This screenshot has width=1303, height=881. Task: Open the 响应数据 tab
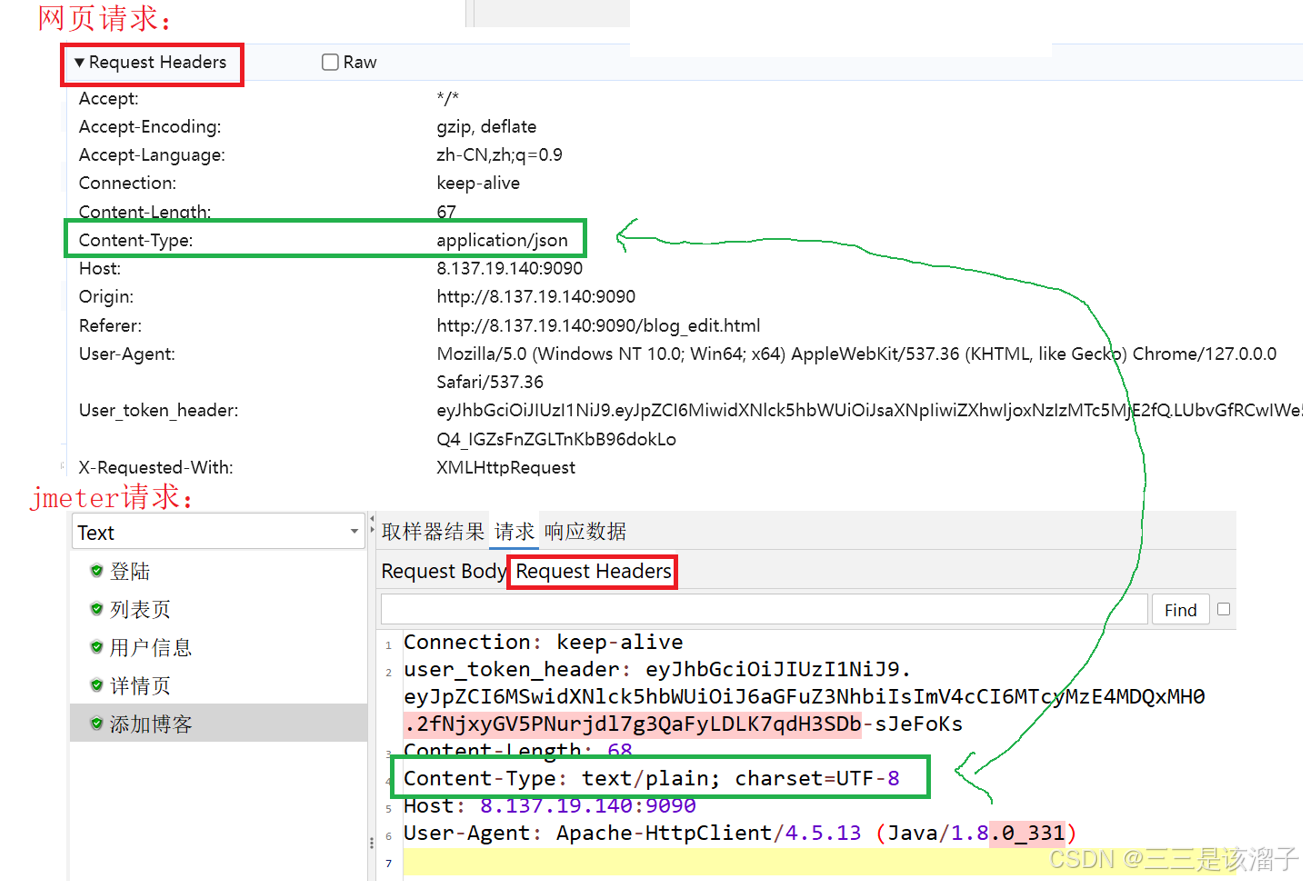click(x=585, y=531)
